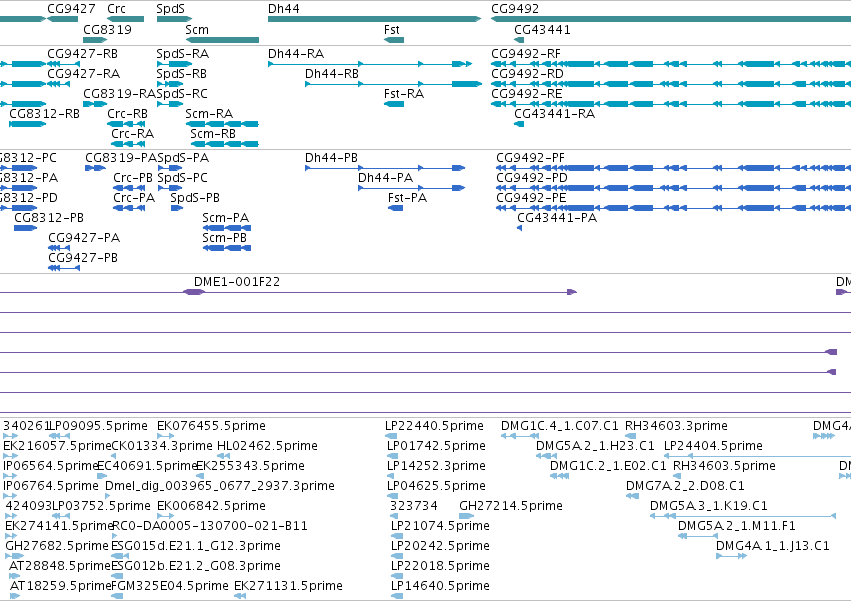Image resolution: width=851 pixels, height=601 pixels.
Task: Select the Scm-RB transcript label
Action: (x=213, y=134)
